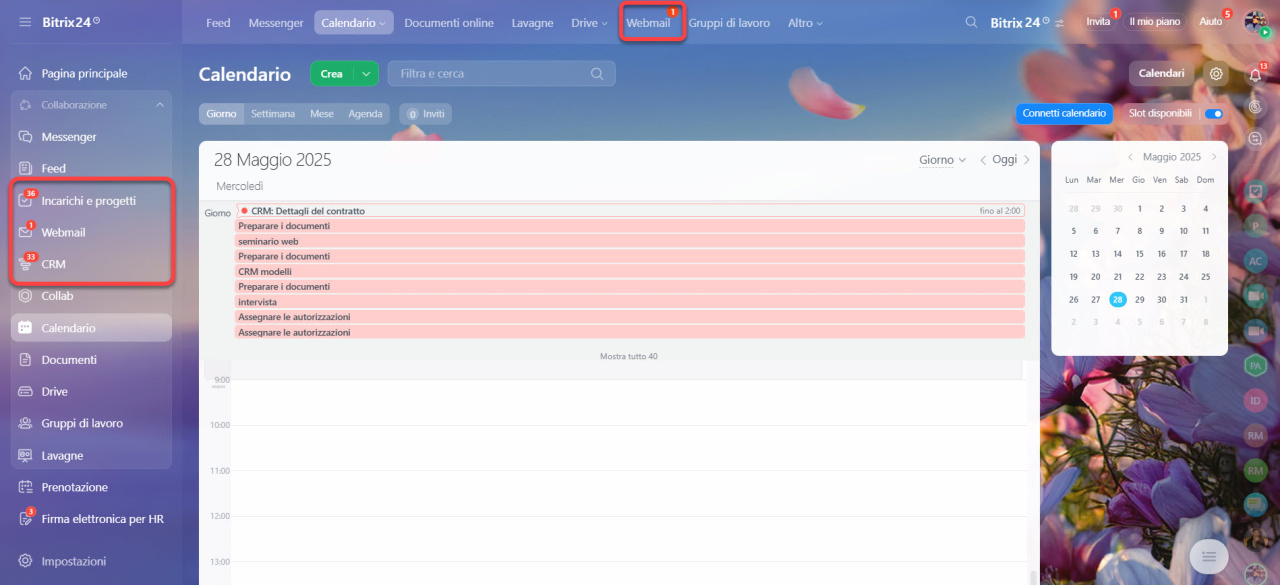1280x585 pixels.
Task: Click the Documenti icon in the sidebar
Action: click(26, 360)
